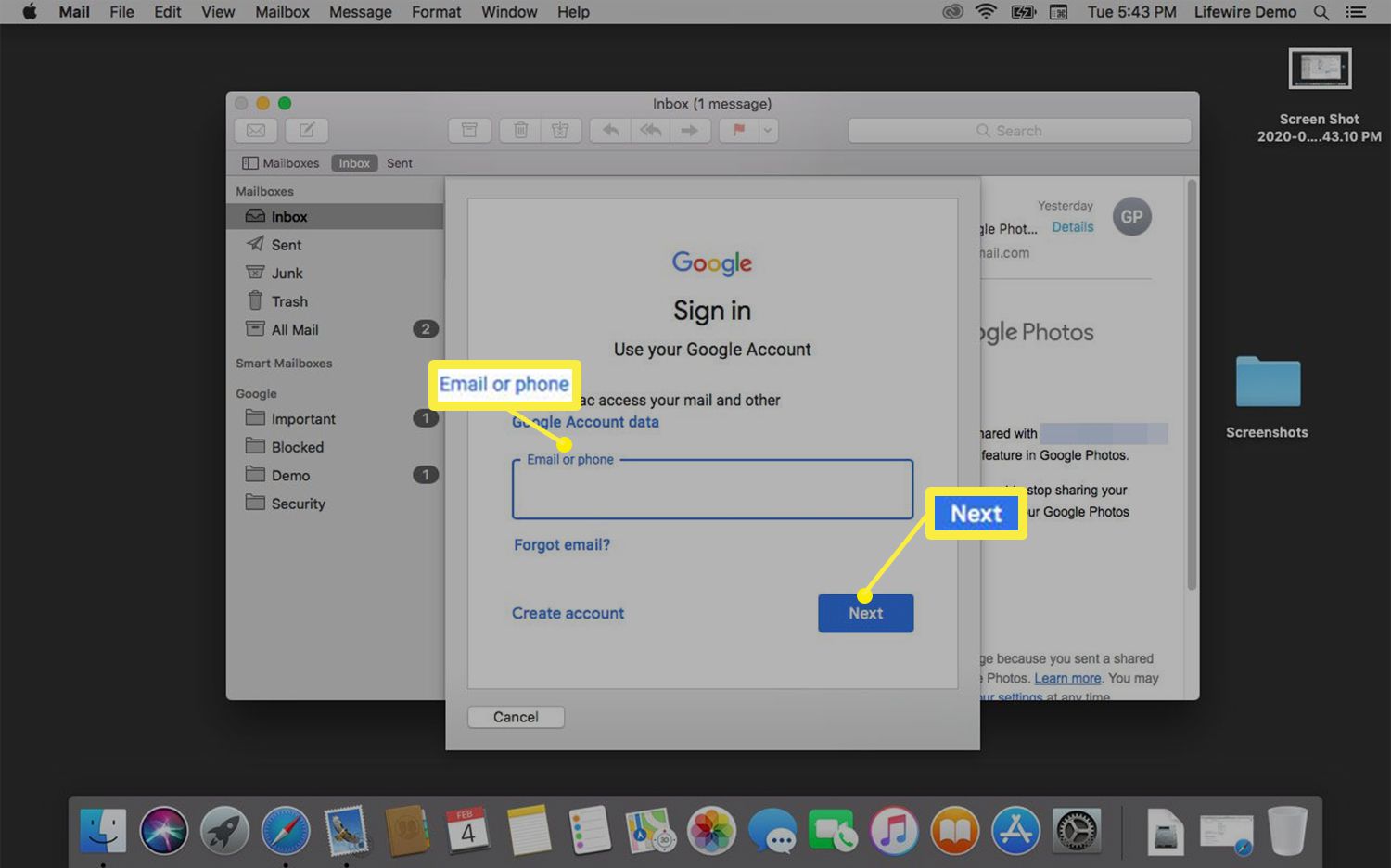Click the Details link in message header
This screenshot has height=868, width=1391.
pyautogui.click(x=1072, y=227)
